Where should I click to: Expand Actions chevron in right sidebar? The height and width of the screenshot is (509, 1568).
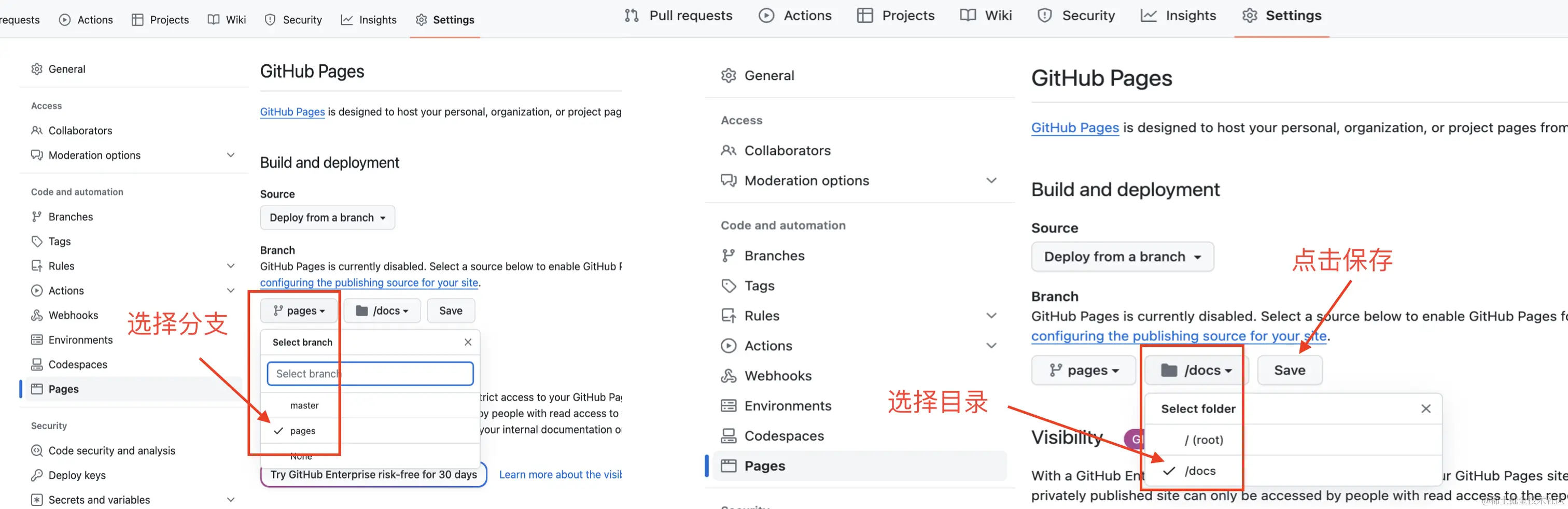point(991,345)
